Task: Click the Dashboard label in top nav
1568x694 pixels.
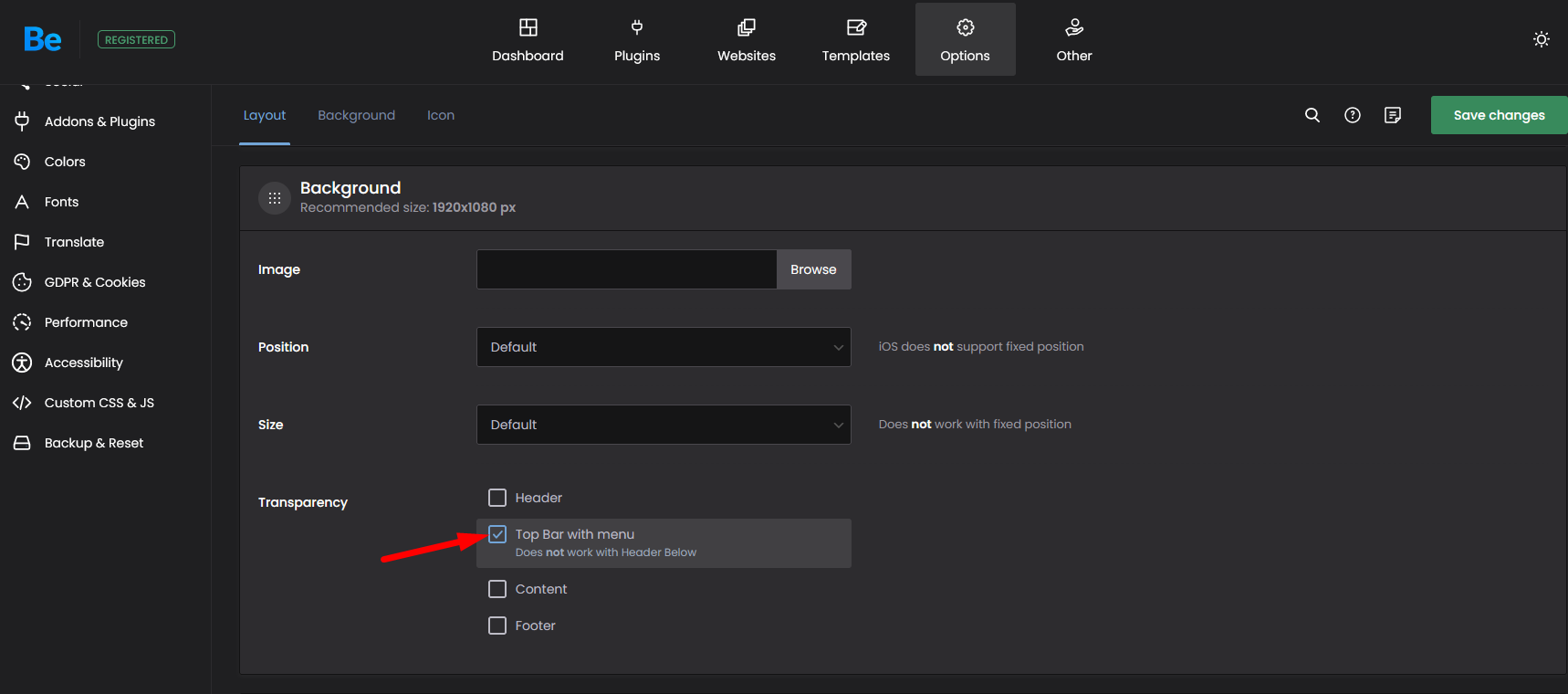Action: [528, 56]
